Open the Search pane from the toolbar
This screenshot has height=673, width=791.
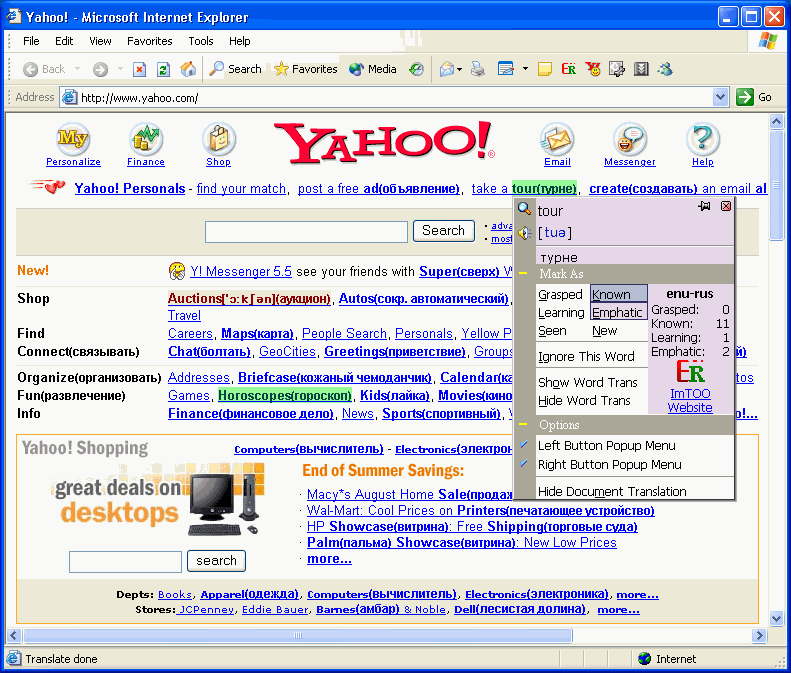[x=235, y=69]
